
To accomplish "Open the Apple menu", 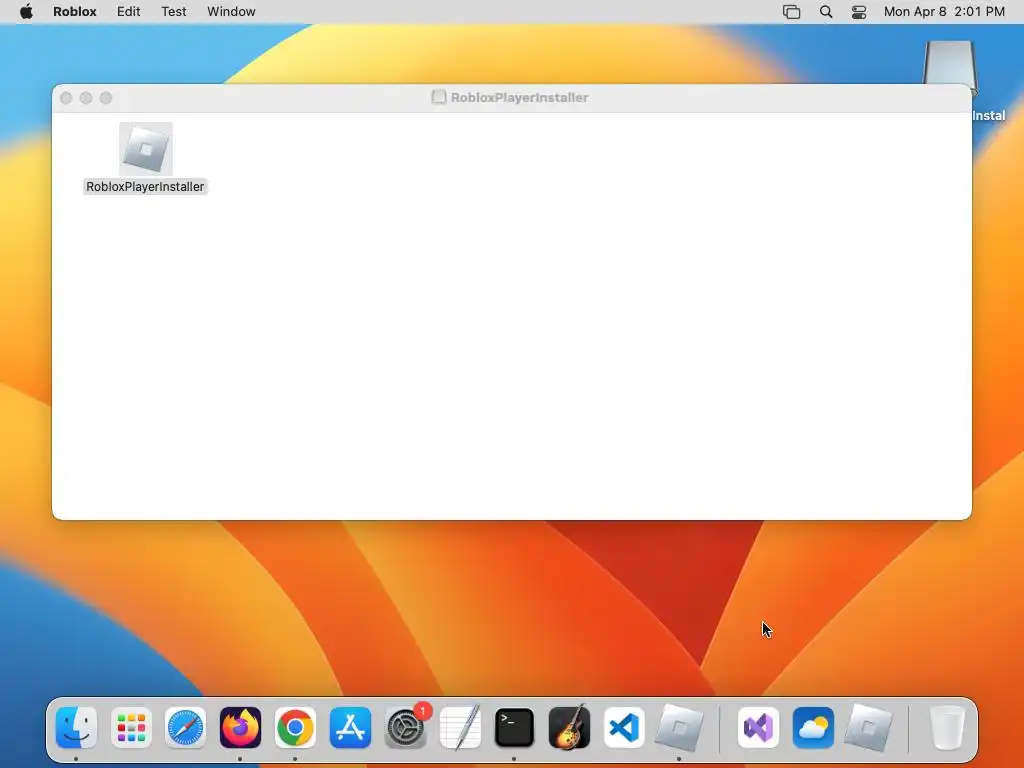I will 26,12.
